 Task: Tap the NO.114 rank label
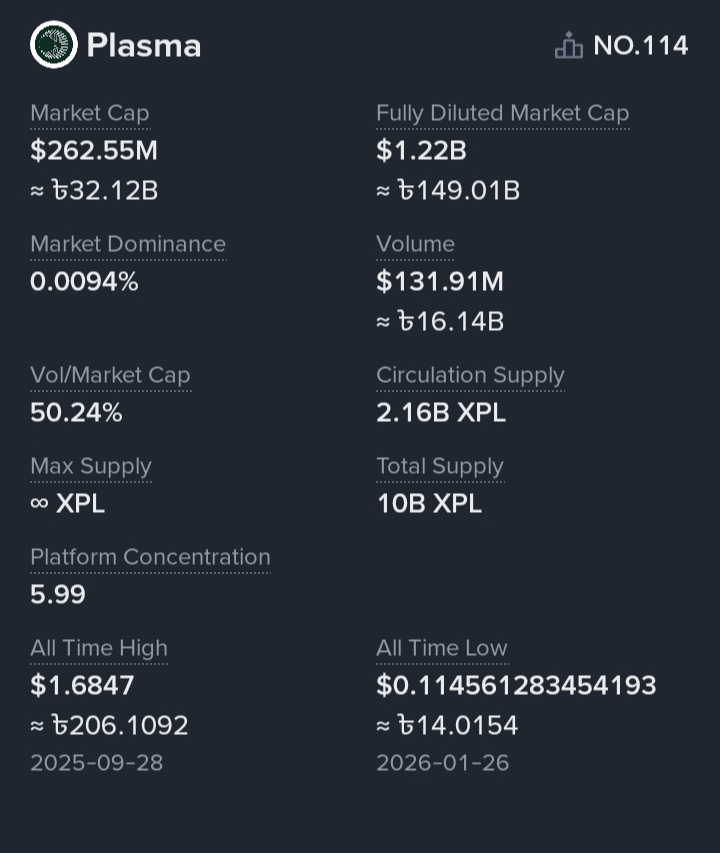[x=640, y=46]
